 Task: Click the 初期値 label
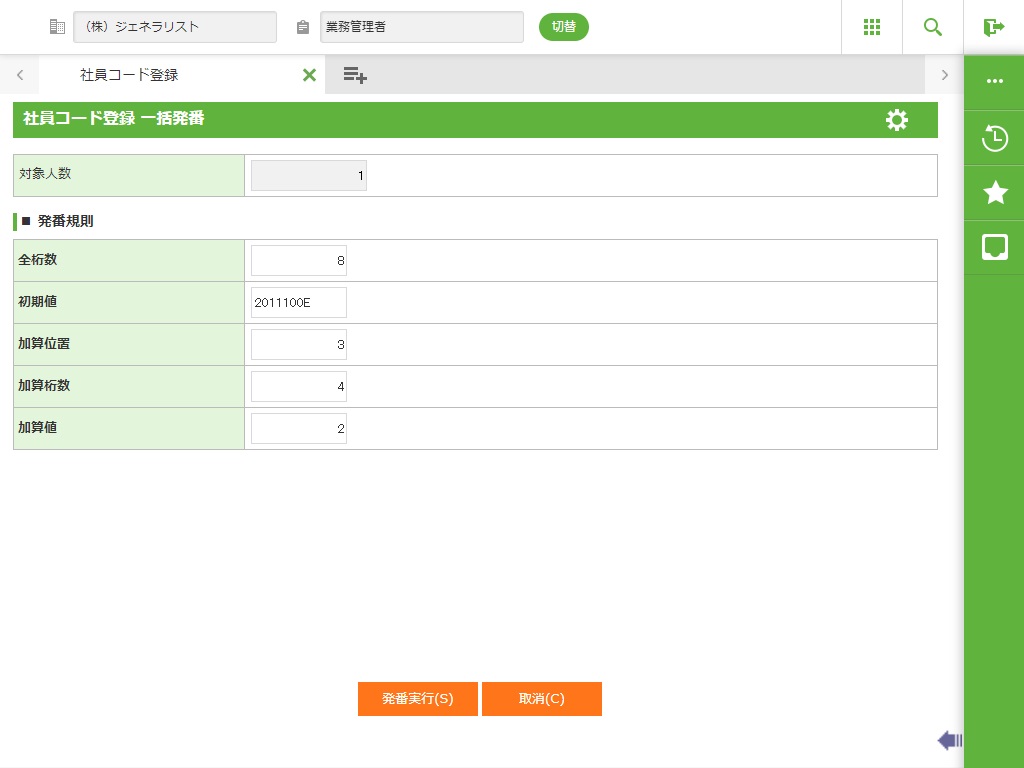pos(38,301)
